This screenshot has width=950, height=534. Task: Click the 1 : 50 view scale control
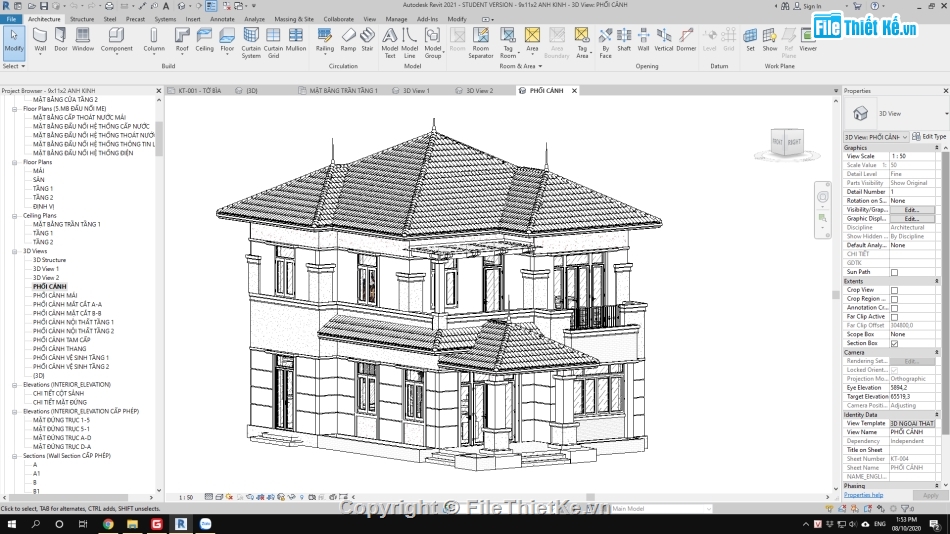click(x=186, y=497)
